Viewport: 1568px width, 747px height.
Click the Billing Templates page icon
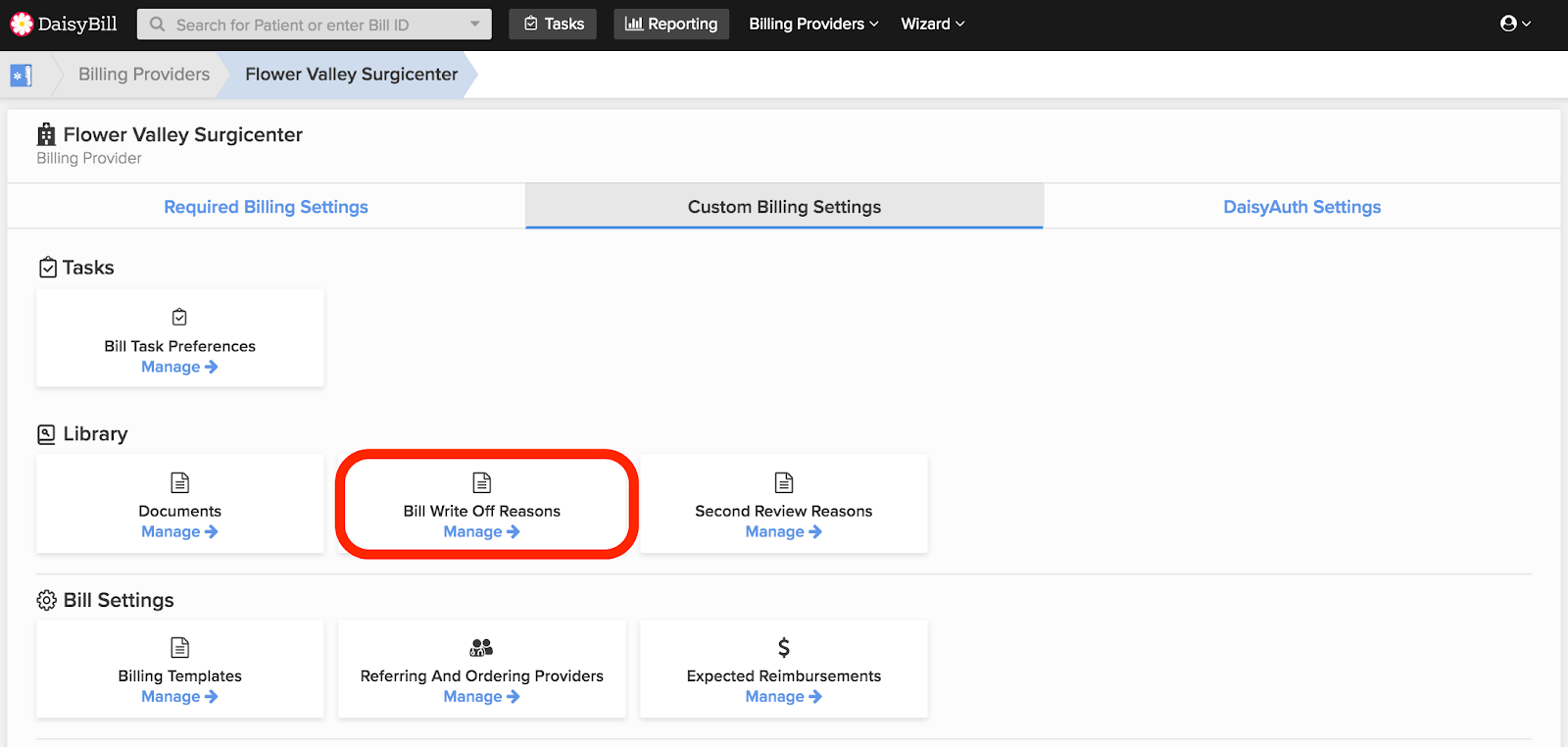pyautogui.click(x=180, y=647)
